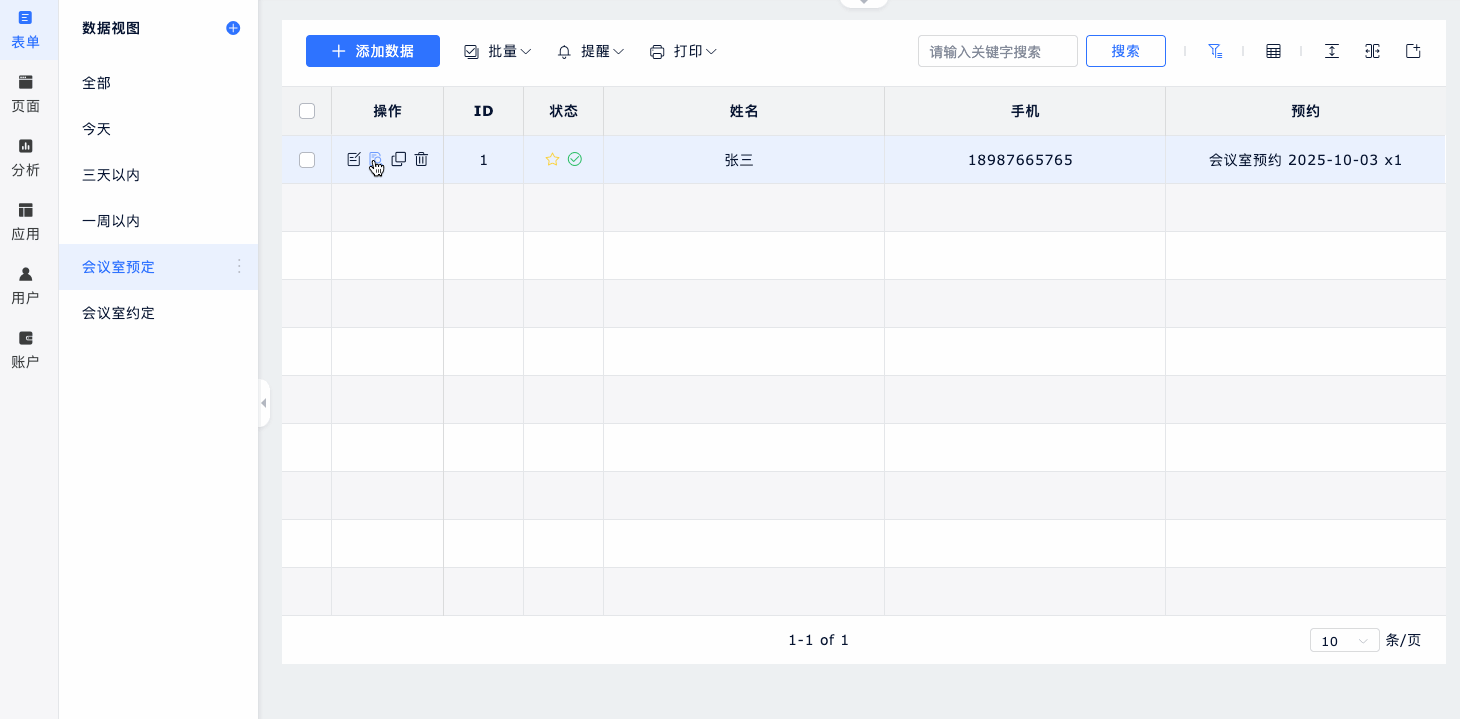The height and width of the screenshot is (719, 1460).
Task: Click the table column settings icon
Action: pyautogui.click(x=1273, y=51)
